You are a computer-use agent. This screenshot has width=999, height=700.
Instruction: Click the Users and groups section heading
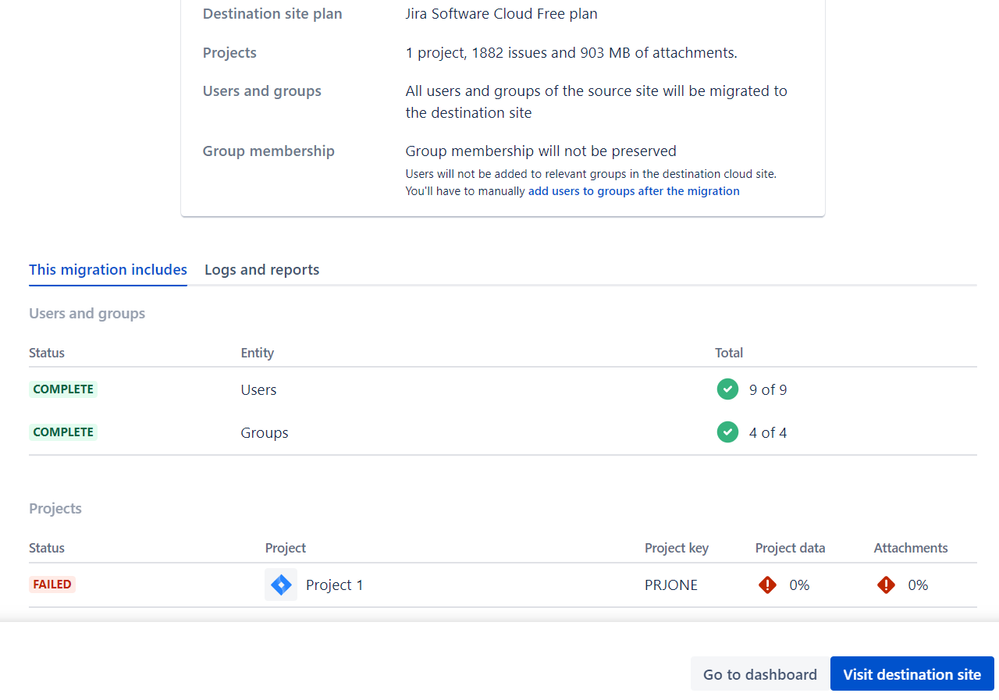coord(87,313)
